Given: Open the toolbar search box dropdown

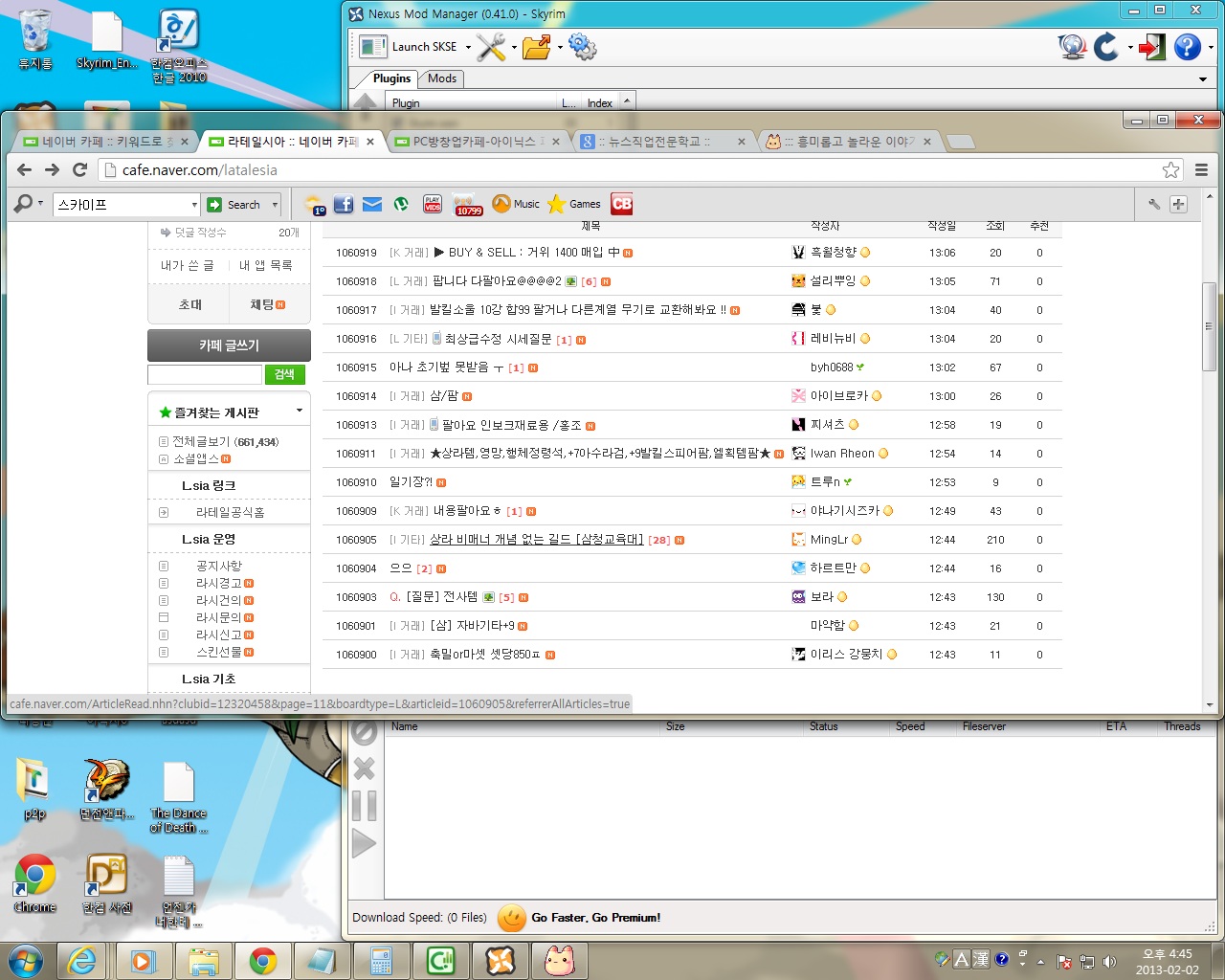Looking at the screenshot, I should (x=194, y=204).
